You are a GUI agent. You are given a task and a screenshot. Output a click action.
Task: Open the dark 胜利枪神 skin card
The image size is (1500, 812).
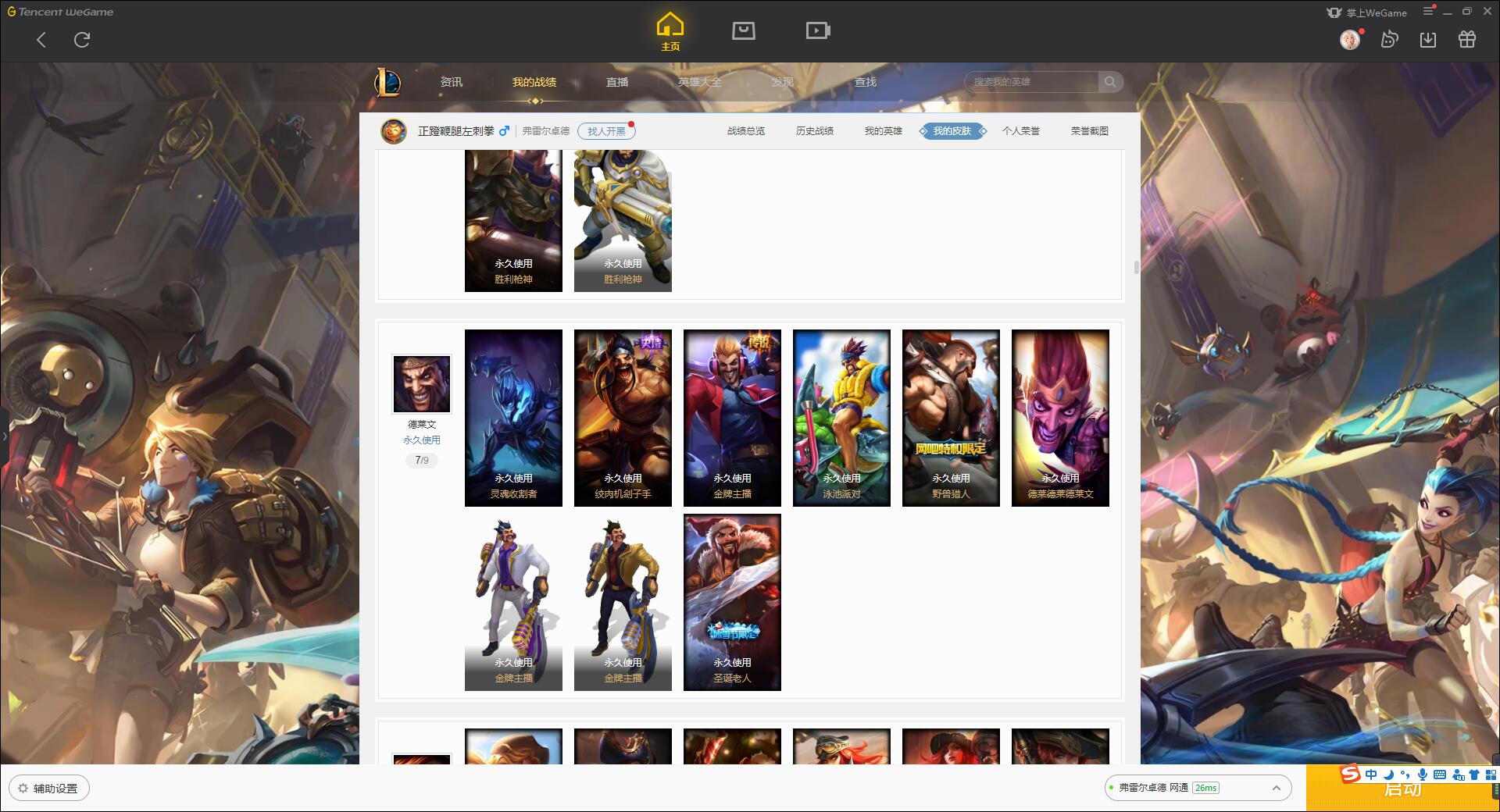513,221
